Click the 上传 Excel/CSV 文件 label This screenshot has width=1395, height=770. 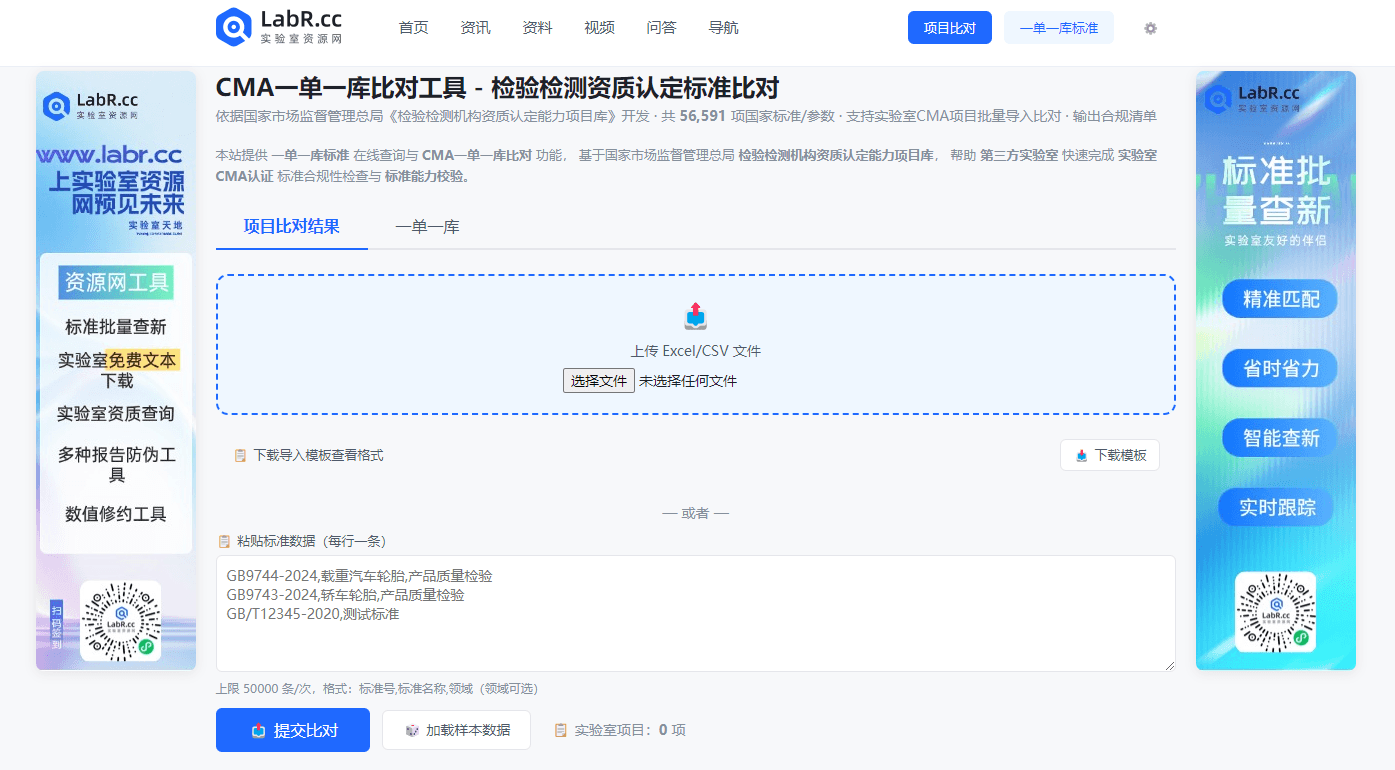pos(696,351)
